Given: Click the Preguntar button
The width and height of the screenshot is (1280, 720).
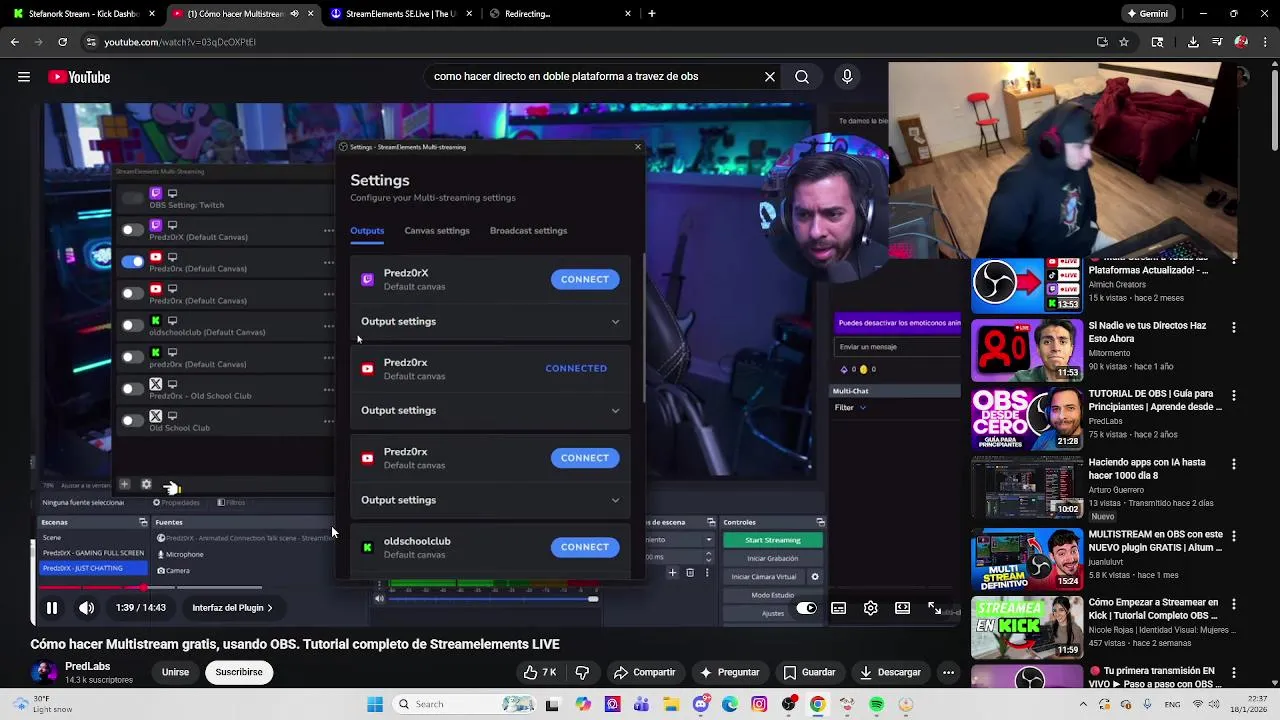Looking at the screenshot, I should pos(729,672).
